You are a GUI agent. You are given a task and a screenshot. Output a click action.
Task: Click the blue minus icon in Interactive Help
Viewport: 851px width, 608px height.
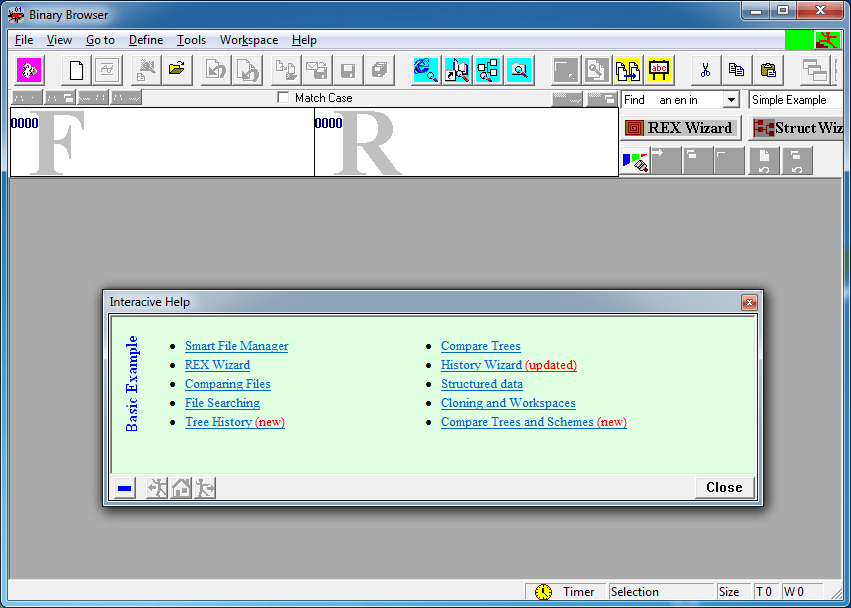pos(125,488)
